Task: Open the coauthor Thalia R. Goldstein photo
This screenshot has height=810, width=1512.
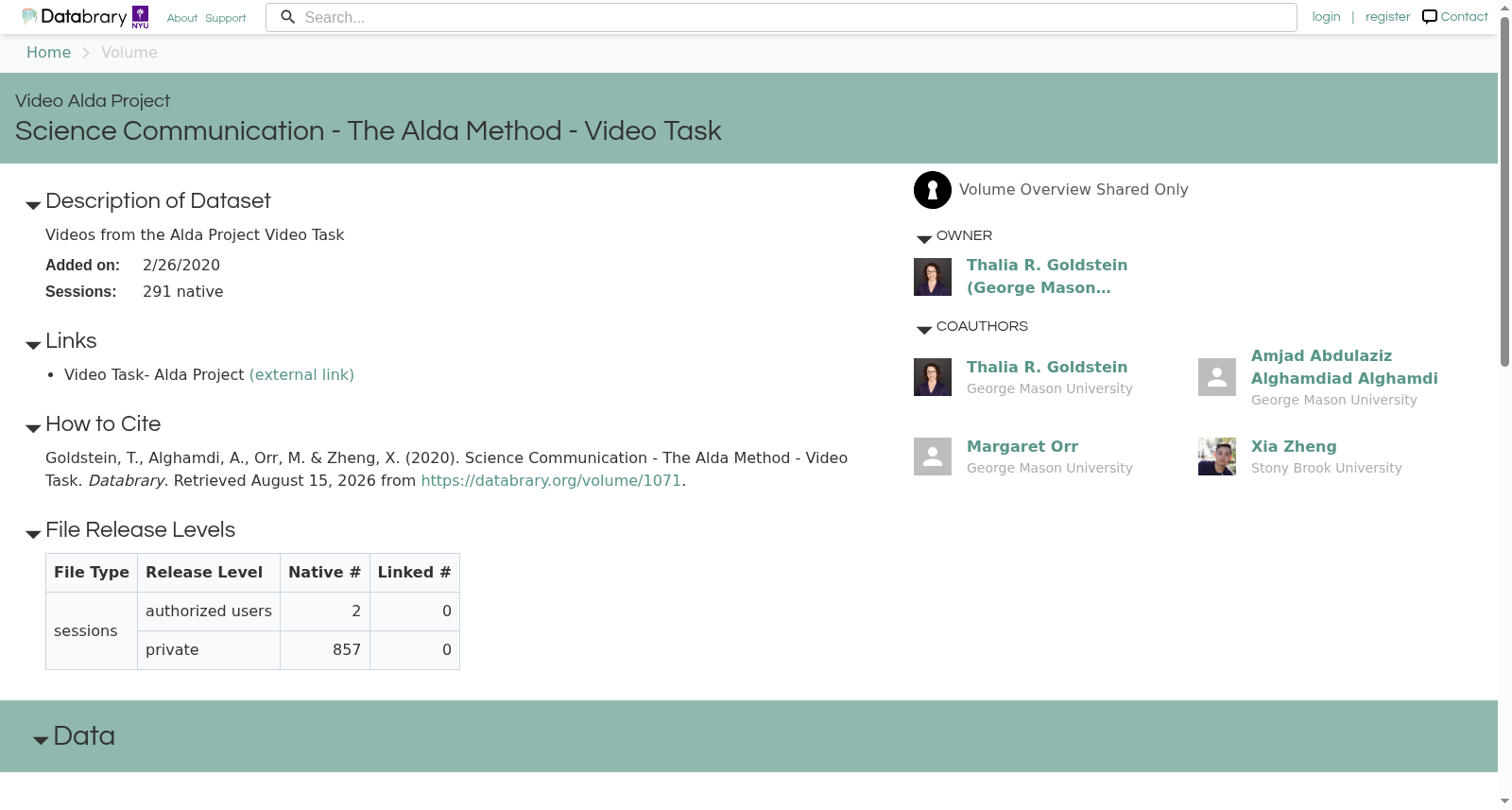Action: (x=933, y=377)
